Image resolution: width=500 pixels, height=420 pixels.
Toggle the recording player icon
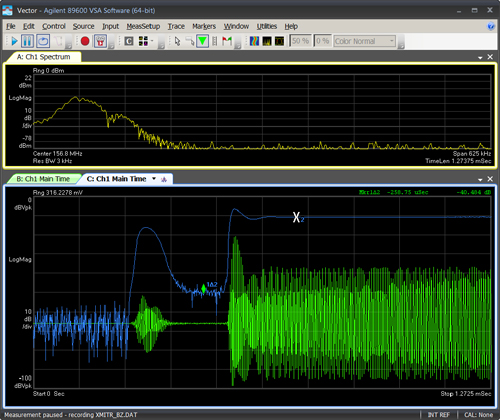tap(100, 41)
